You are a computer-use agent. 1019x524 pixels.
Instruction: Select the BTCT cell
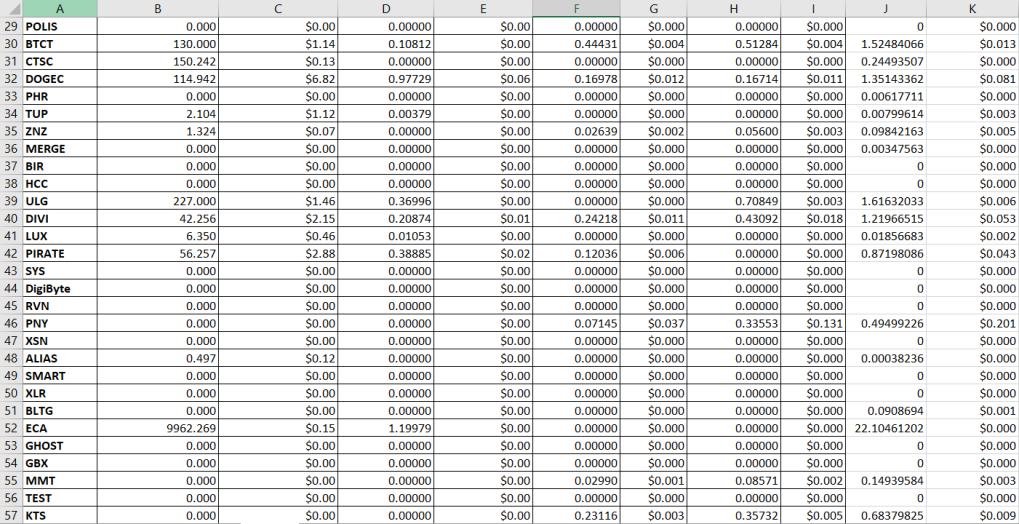point(60,44)
